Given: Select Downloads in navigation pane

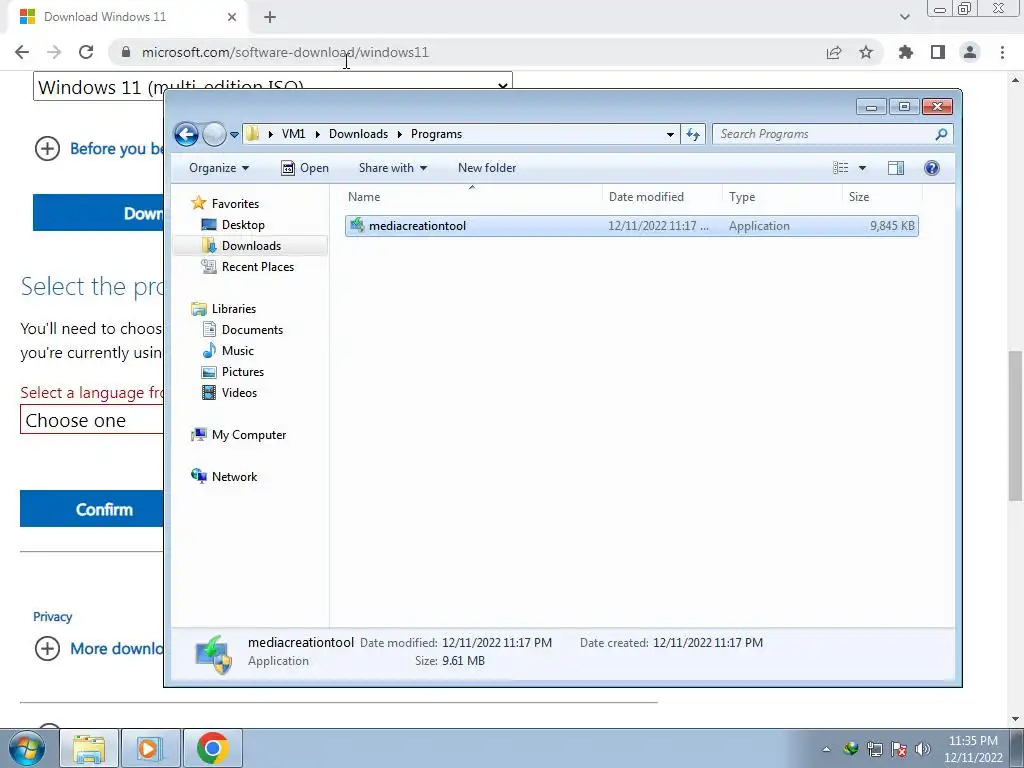Looking at the screenshot, I should 251,246.
